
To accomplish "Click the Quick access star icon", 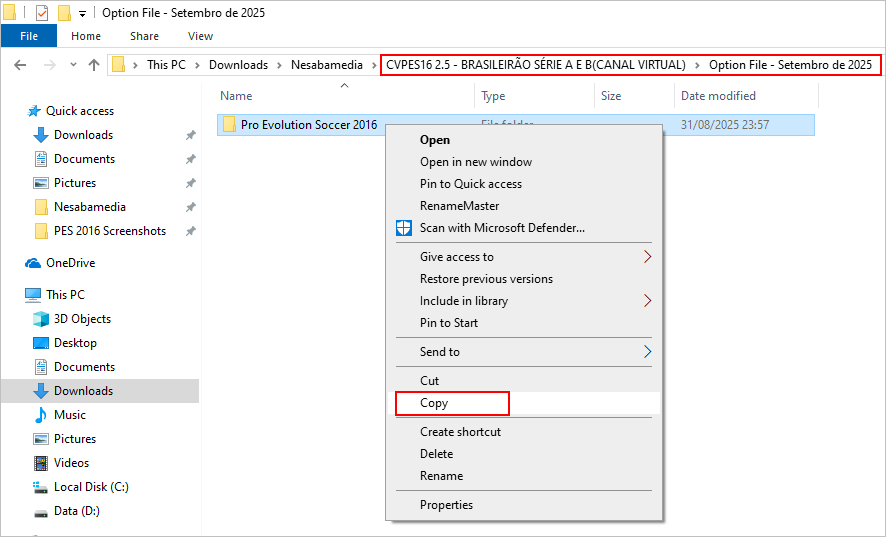I will tap(34, 111).
